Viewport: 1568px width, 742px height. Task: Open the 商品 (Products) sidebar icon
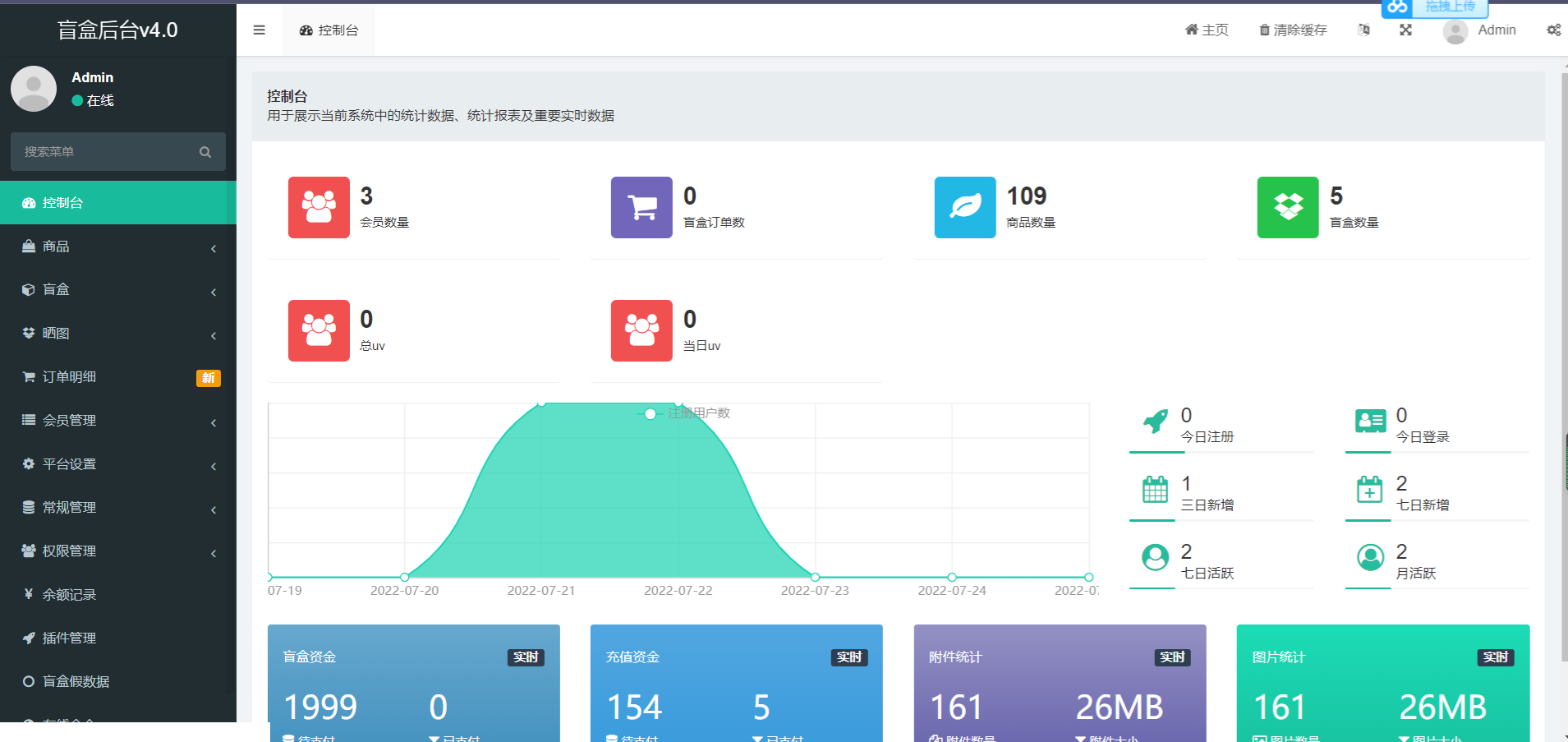click(x=29, y=246)
